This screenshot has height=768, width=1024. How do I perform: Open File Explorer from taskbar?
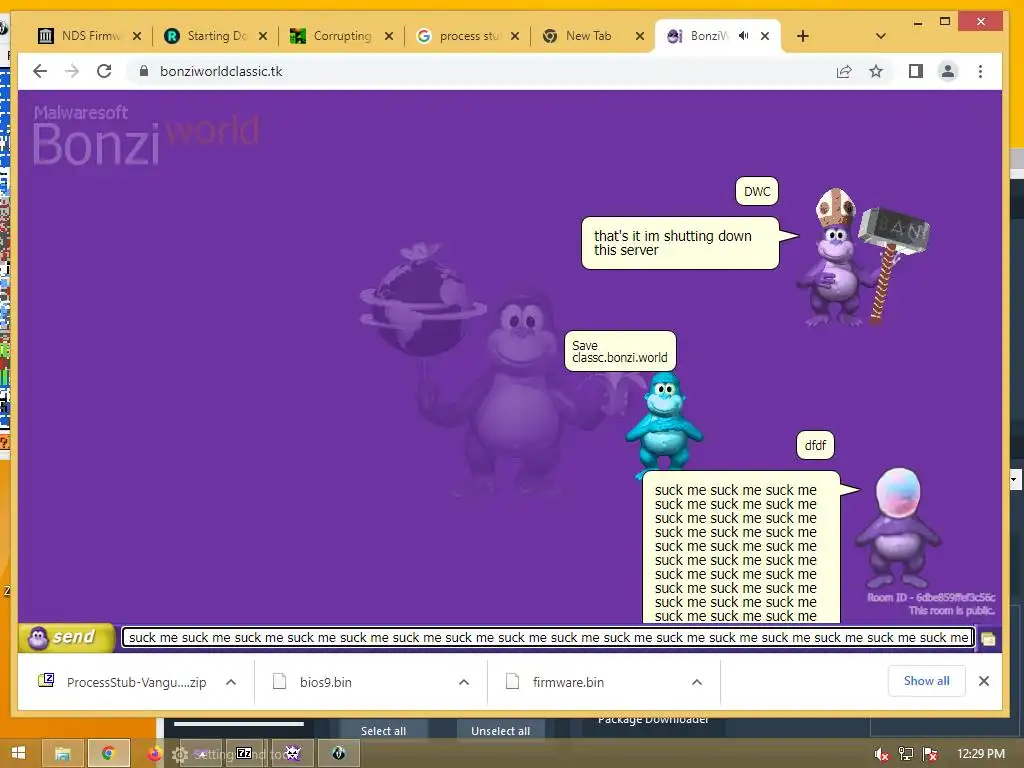coord(63,754)
